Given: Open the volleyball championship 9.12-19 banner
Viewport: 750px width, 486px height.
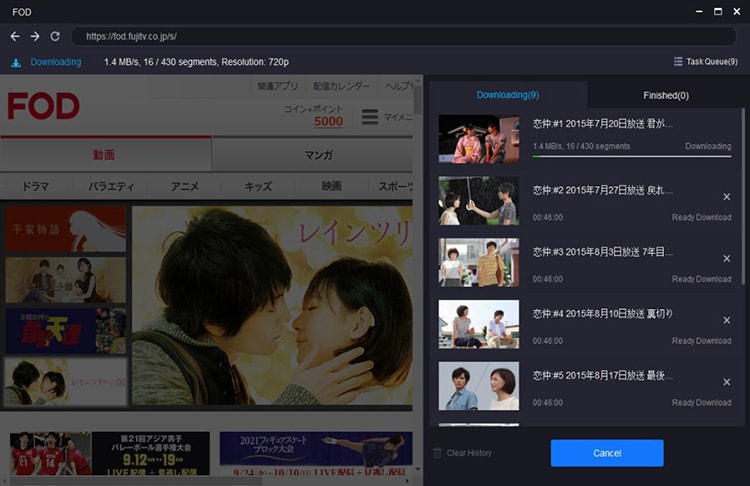Looking at the screenshot, I should pos(110,453).
